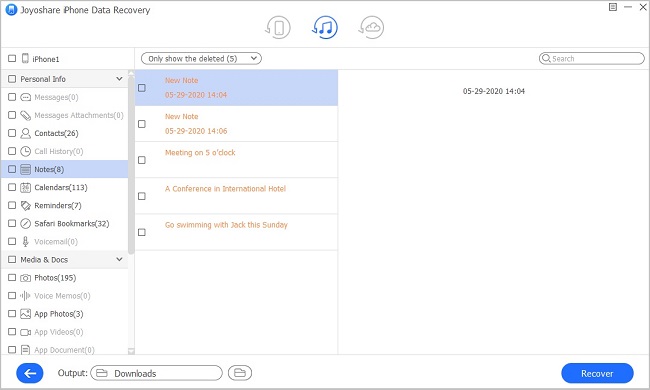Viewport: 650px width, 390px height.
Task: Click the Voicemail microphone icon
Action: pyautogui.click(x=26, y=242)
